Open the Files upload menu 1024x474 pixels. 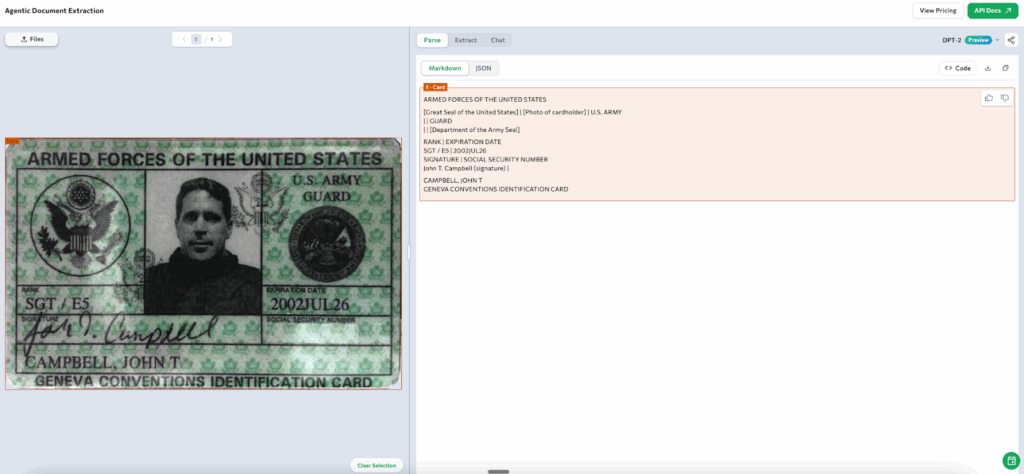click(32, 39)
